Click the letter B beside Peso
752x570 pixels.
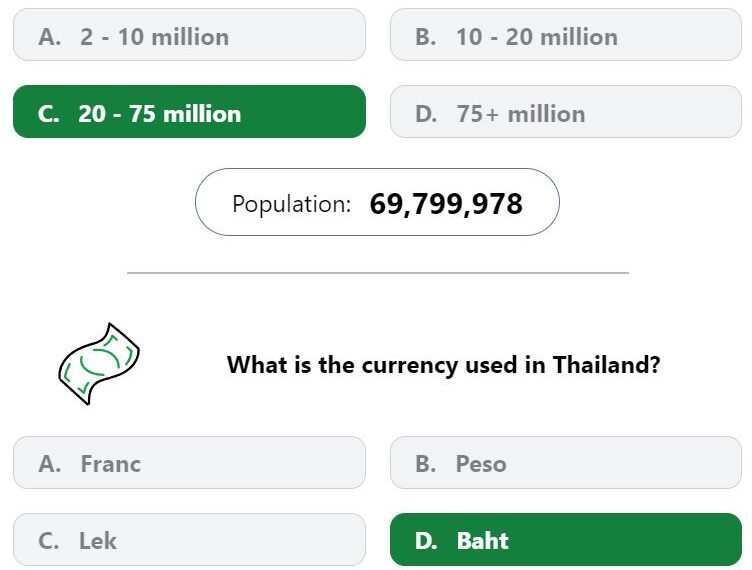pos(425,464)
